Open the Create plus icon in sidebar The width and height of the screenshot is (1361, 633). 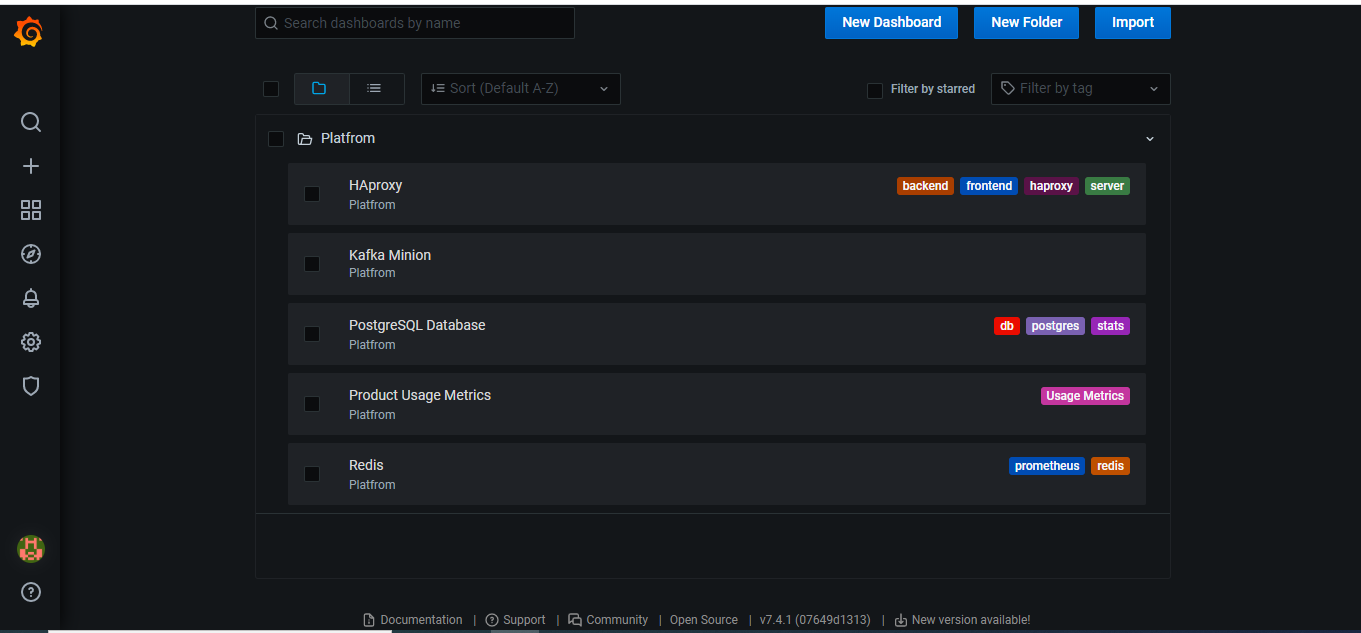[x=31, y=166]
